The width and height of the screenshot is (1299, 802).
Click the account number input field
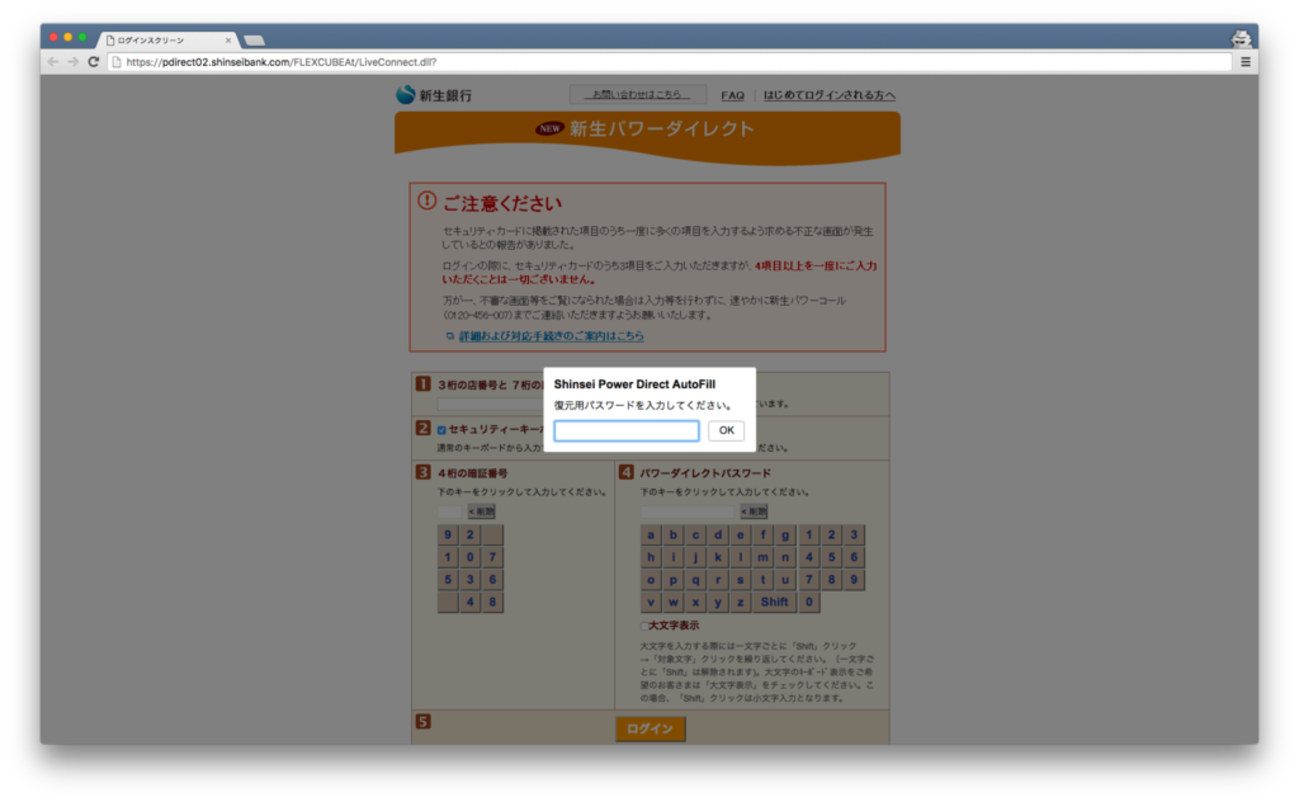coord(490,404)
